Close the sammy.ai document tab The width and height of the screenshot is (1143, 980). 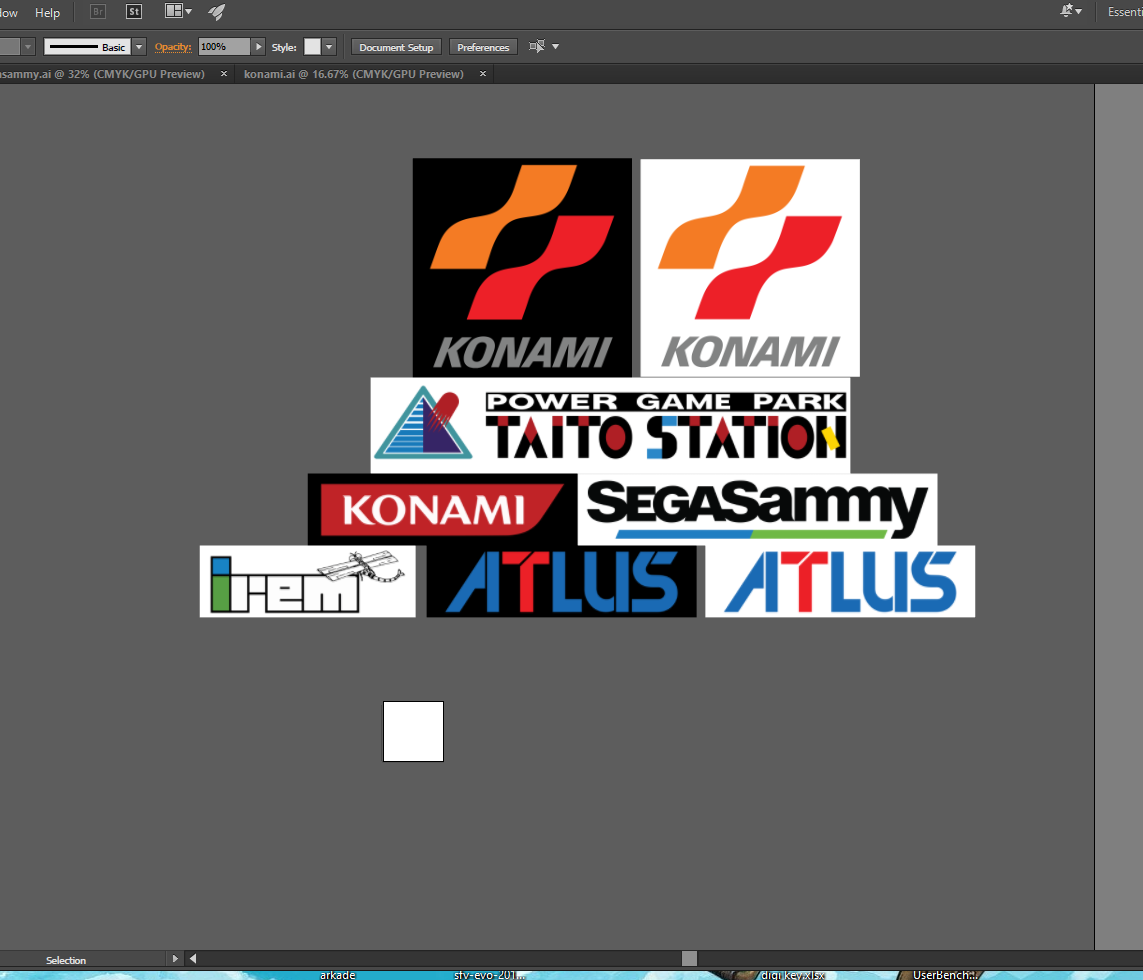224,74
